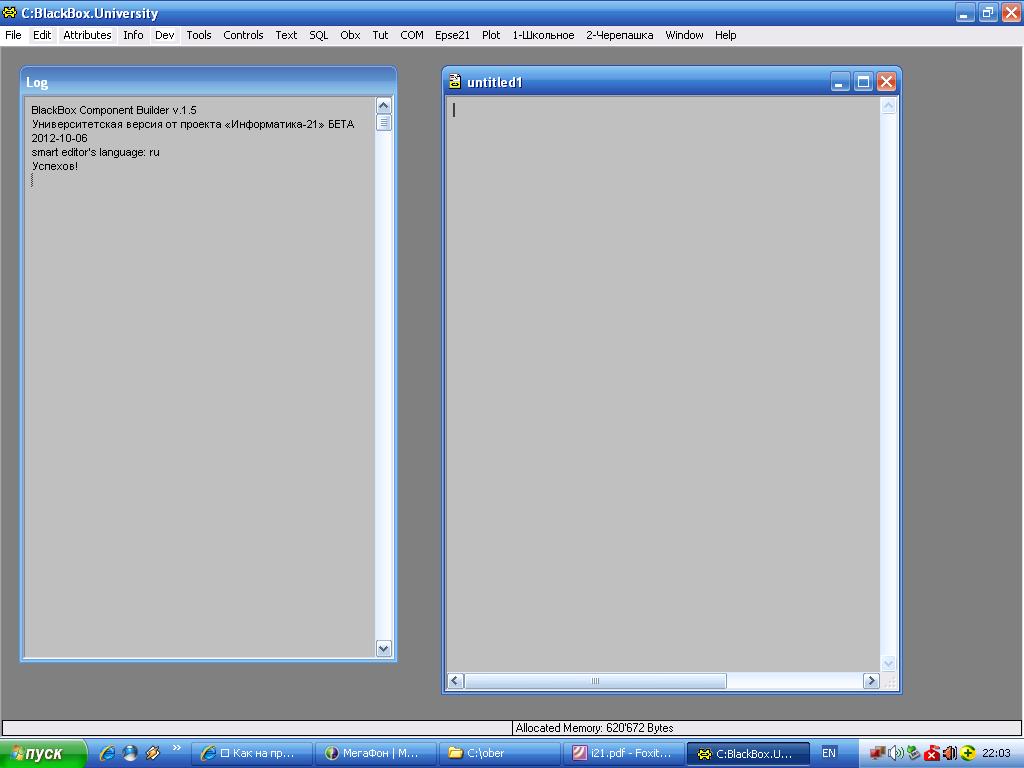Expand hidden quick launch icons chevron
Viewport: 1024px width, 768px height.
(x=177, y=748)
